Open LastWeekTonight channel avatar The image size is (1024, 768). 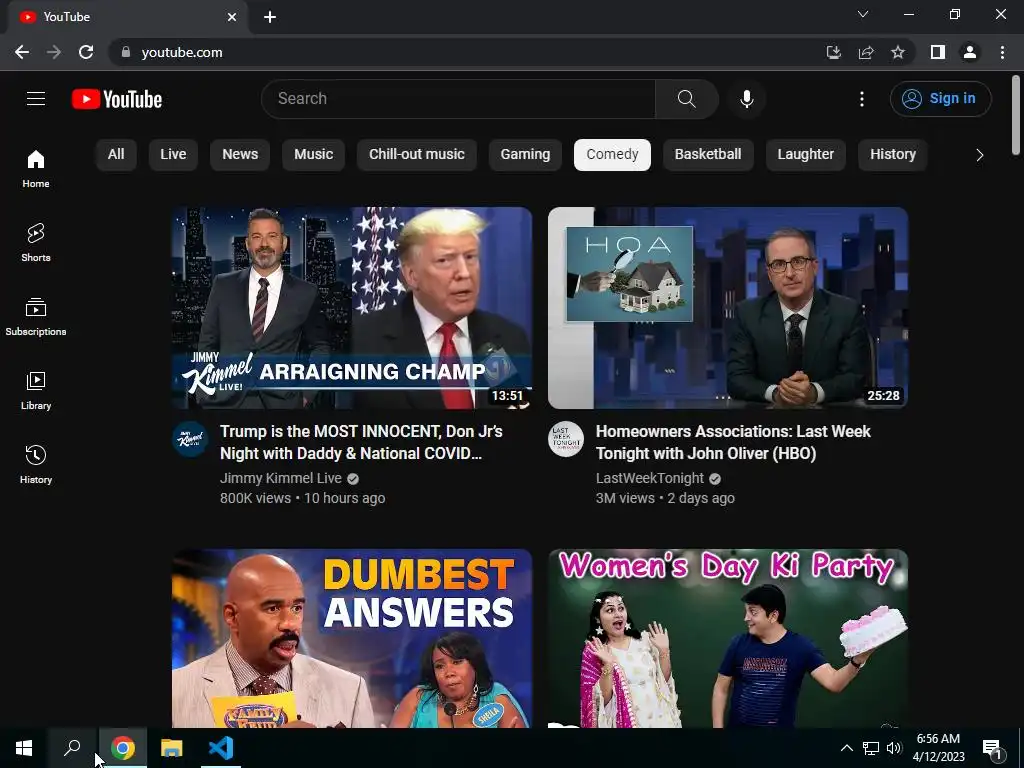[566, 439]
